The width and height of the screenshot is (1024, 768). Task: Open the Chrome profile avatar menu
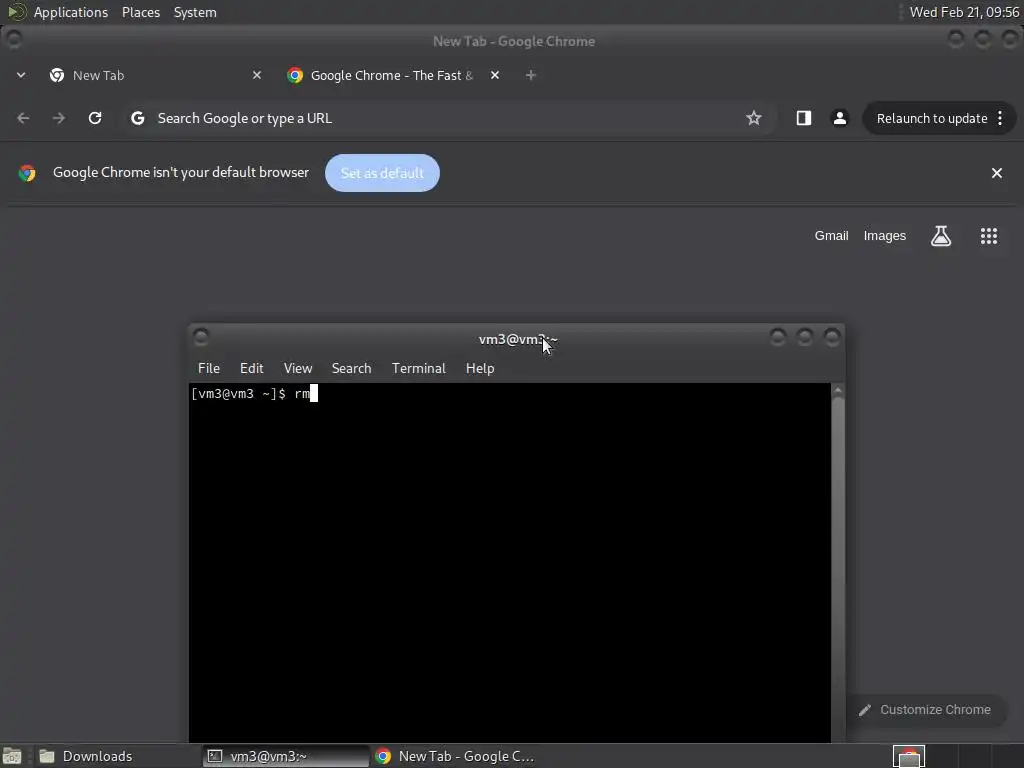pos(840,118)
